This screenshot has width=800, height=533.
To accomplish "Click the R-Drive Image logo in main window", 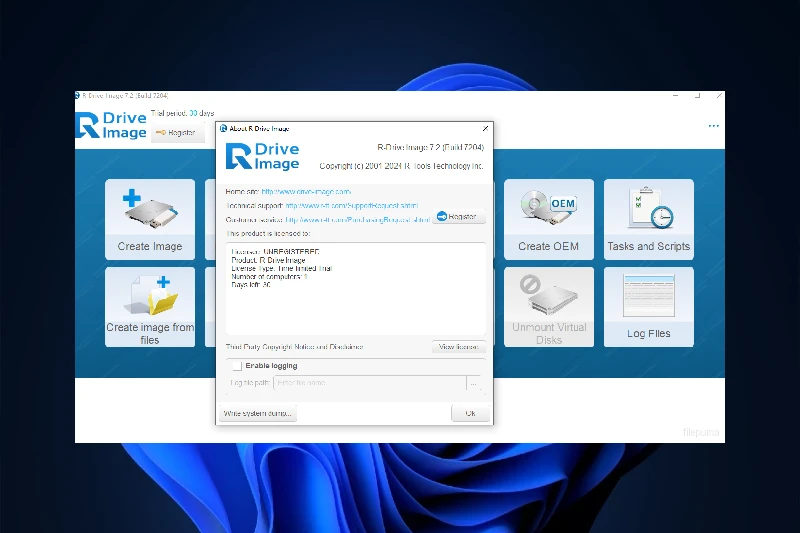I will pos(111,126).
